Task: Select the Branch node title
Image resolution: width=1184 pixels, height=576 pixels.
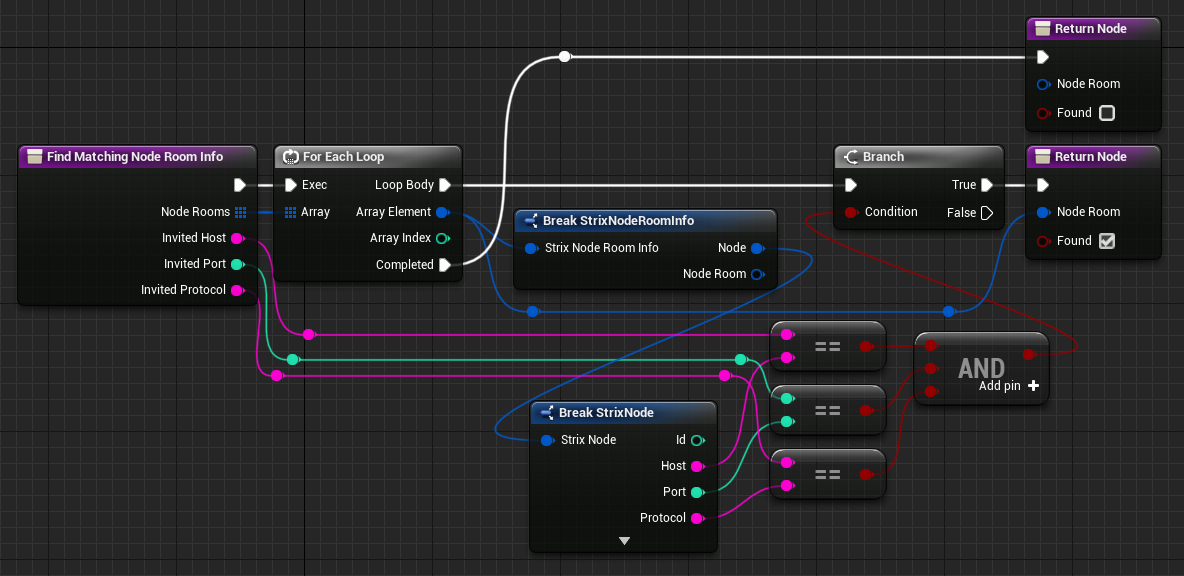Action: 883,157
